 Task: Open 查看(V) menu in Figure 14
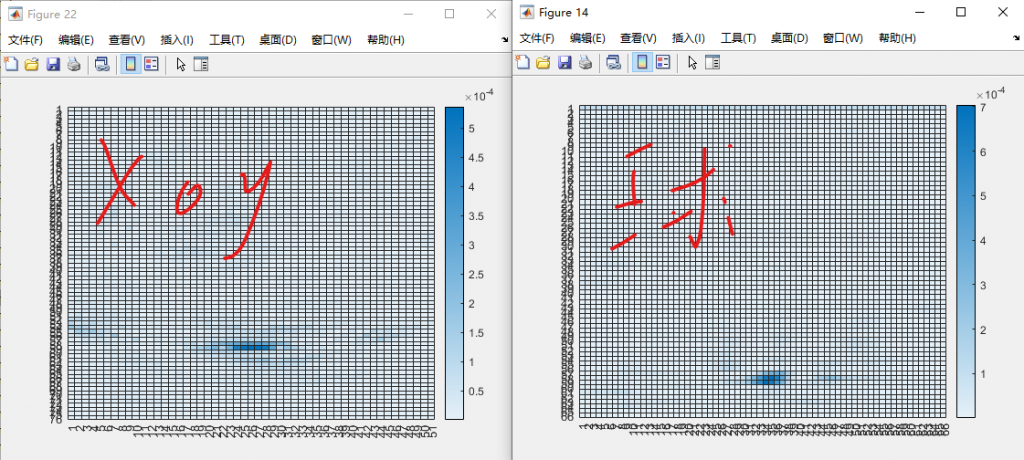[x=637, y=38]
